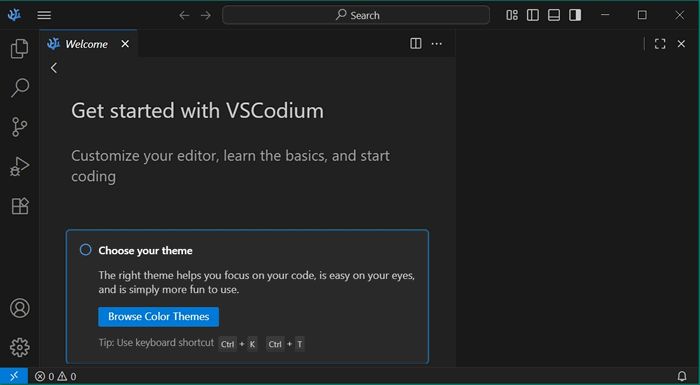Navigate forward with the title bar right arrow
Viewport: 700px width, 385px height.
coord(206,15)
